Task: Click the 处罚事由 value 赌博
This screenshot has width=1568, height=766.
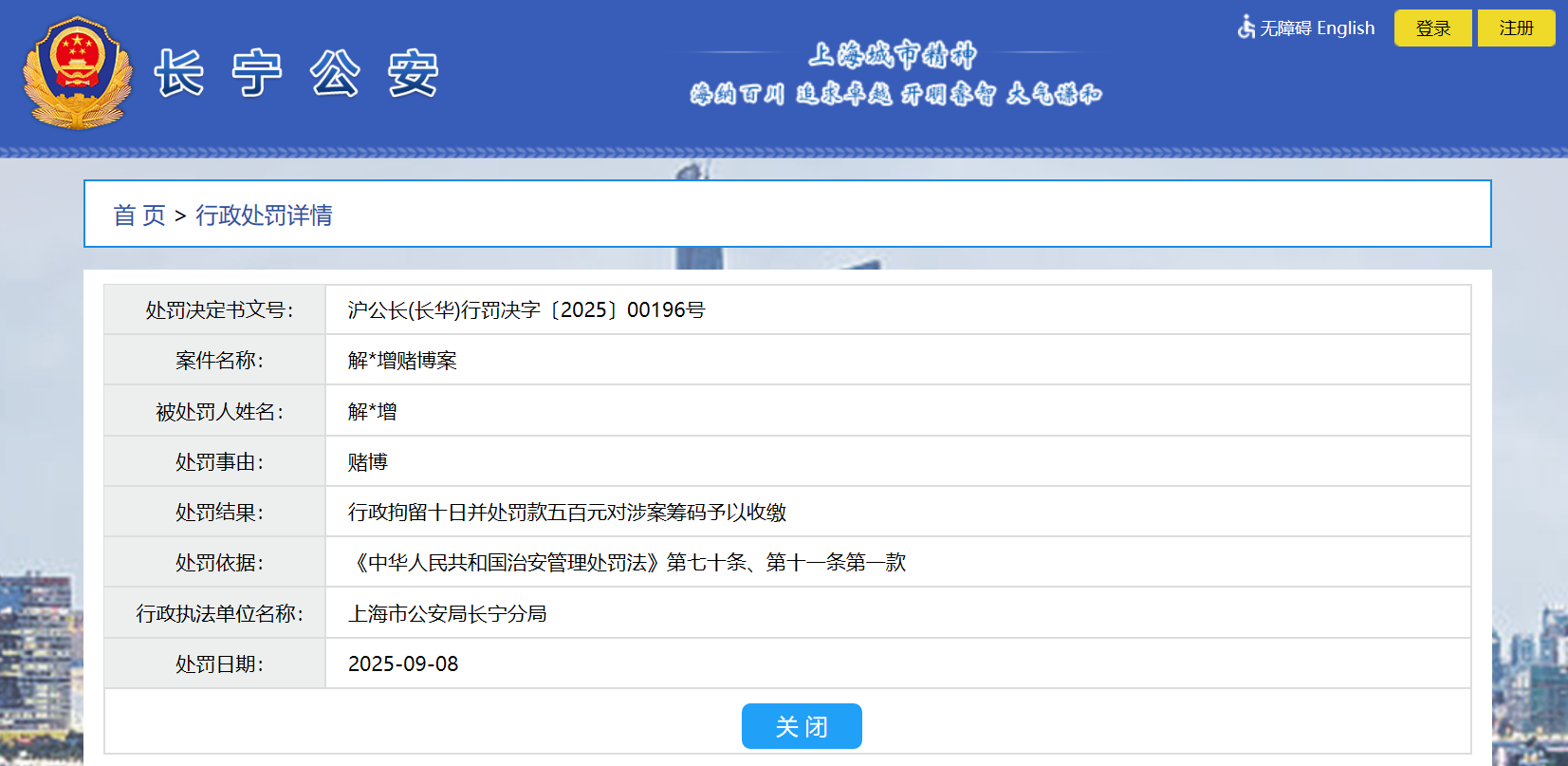Action: tap(368, 462)
